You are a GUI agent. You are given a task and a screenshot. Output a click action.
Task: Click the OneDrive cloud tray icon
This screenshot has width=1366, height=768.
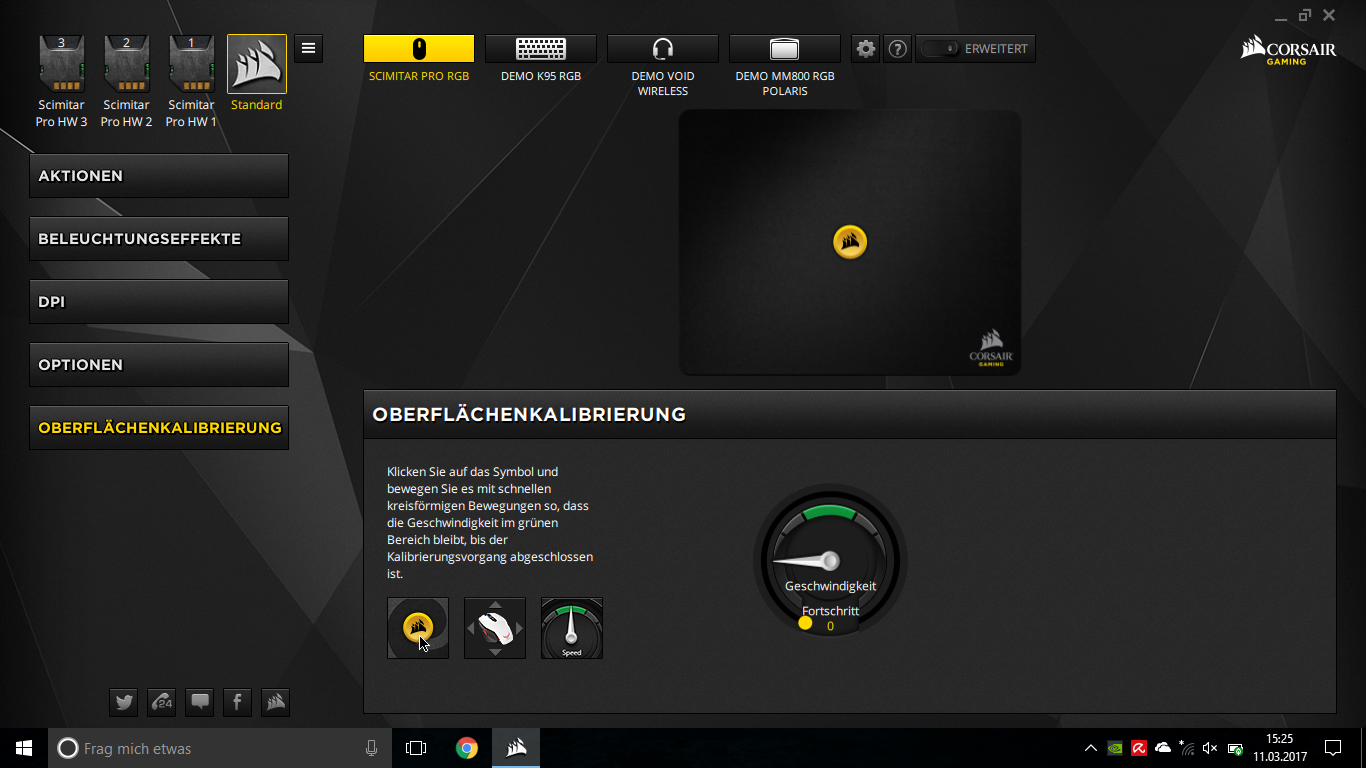(1163, 748)
